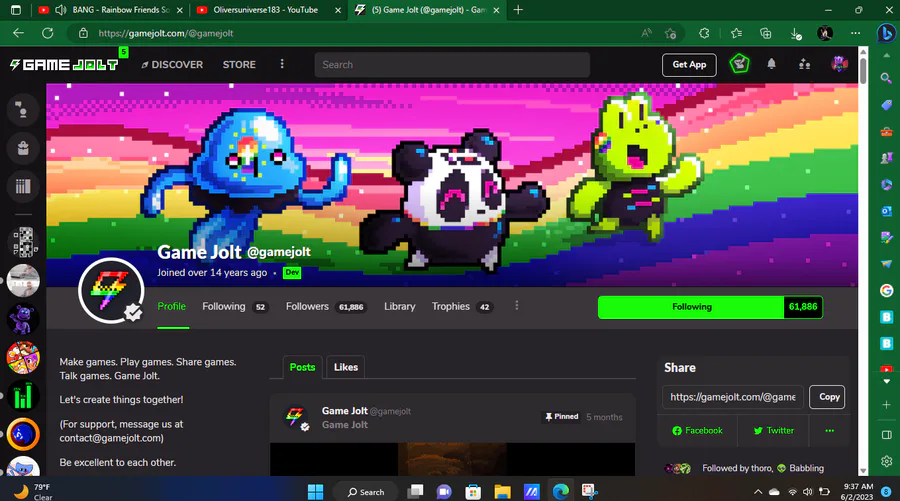Viewport: 900px width, 501px height.
Task: Open the green quest shield icon
Action: (x=739, y=64)
